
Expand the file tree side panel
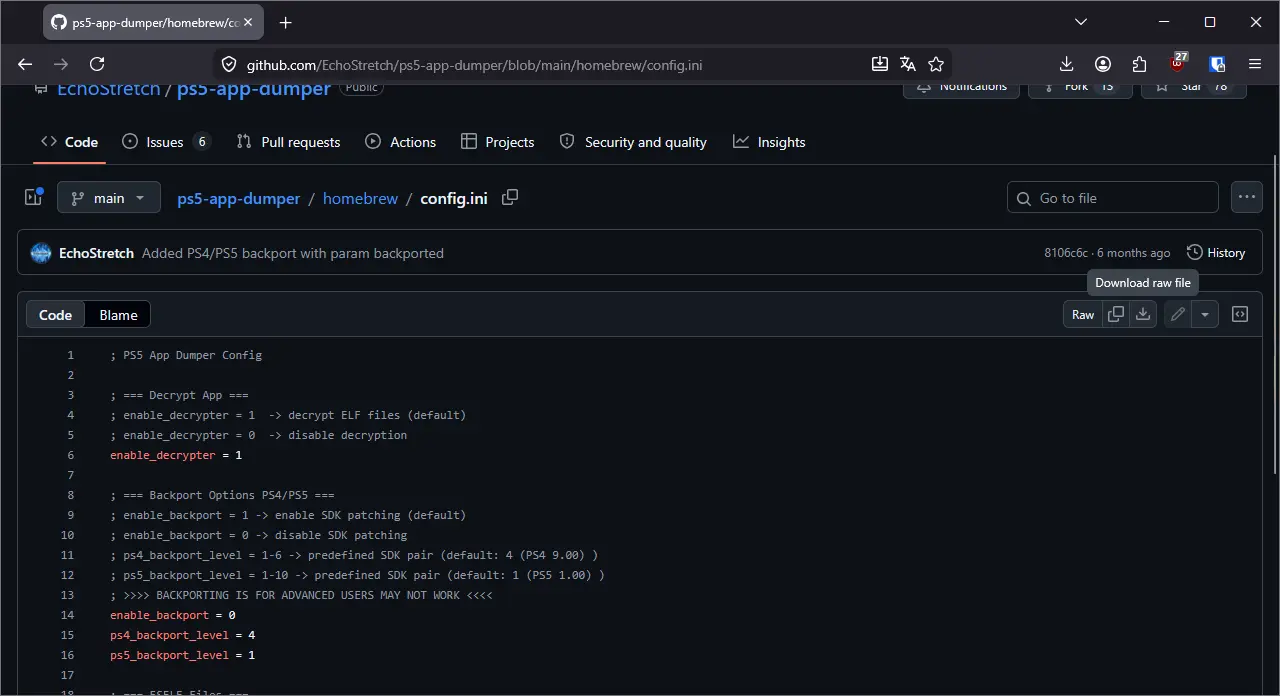[33, 198]
